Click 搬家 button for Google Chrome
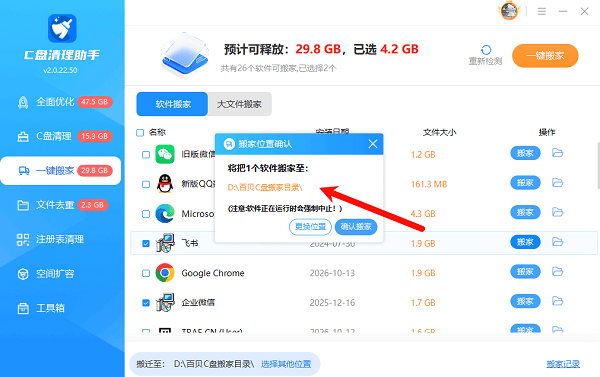The image size is (600, 377). pyautogui.click(x=525, y=272)
